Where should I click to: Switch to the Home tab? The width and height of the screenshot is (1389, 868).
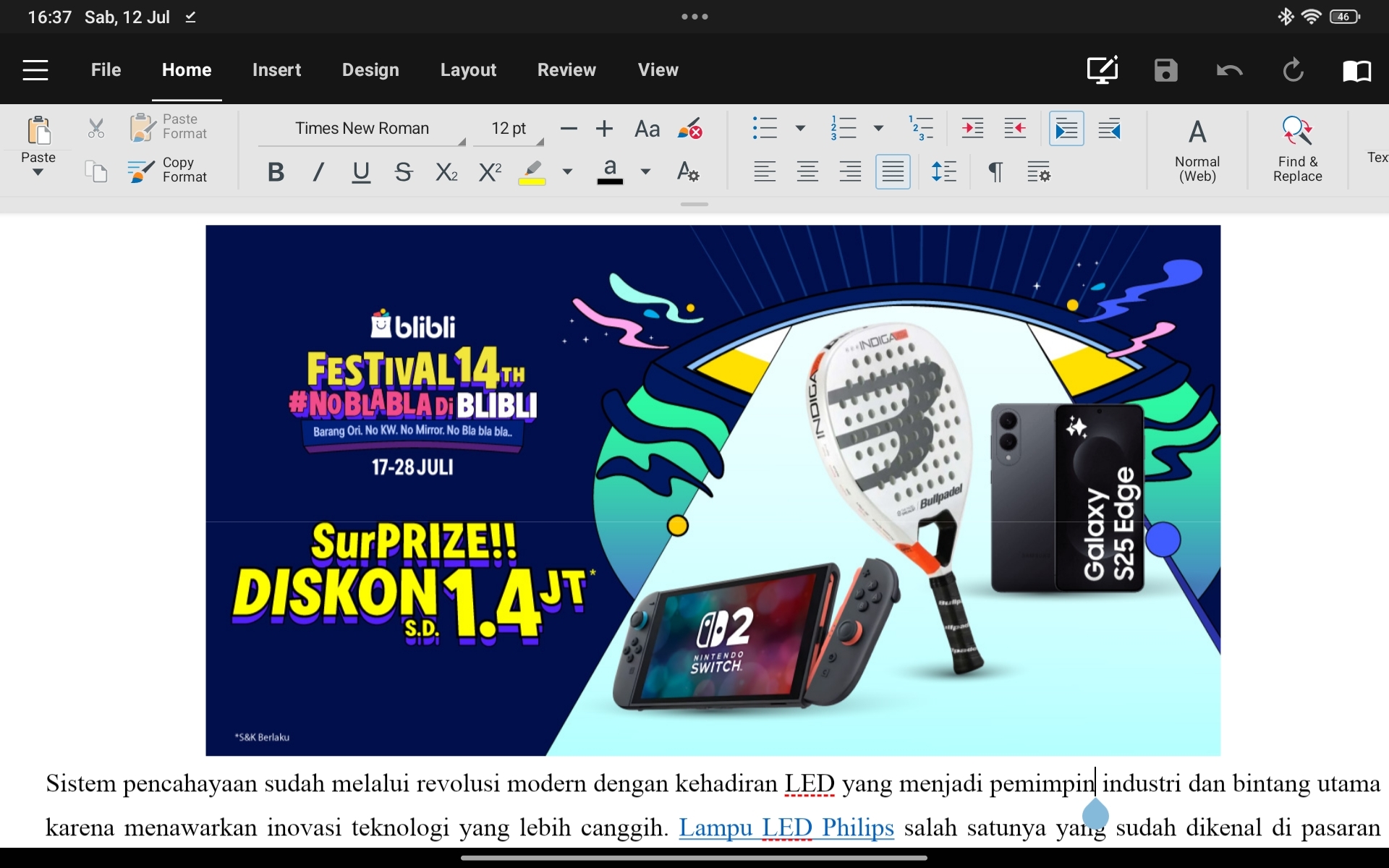[x=187, y=70]
